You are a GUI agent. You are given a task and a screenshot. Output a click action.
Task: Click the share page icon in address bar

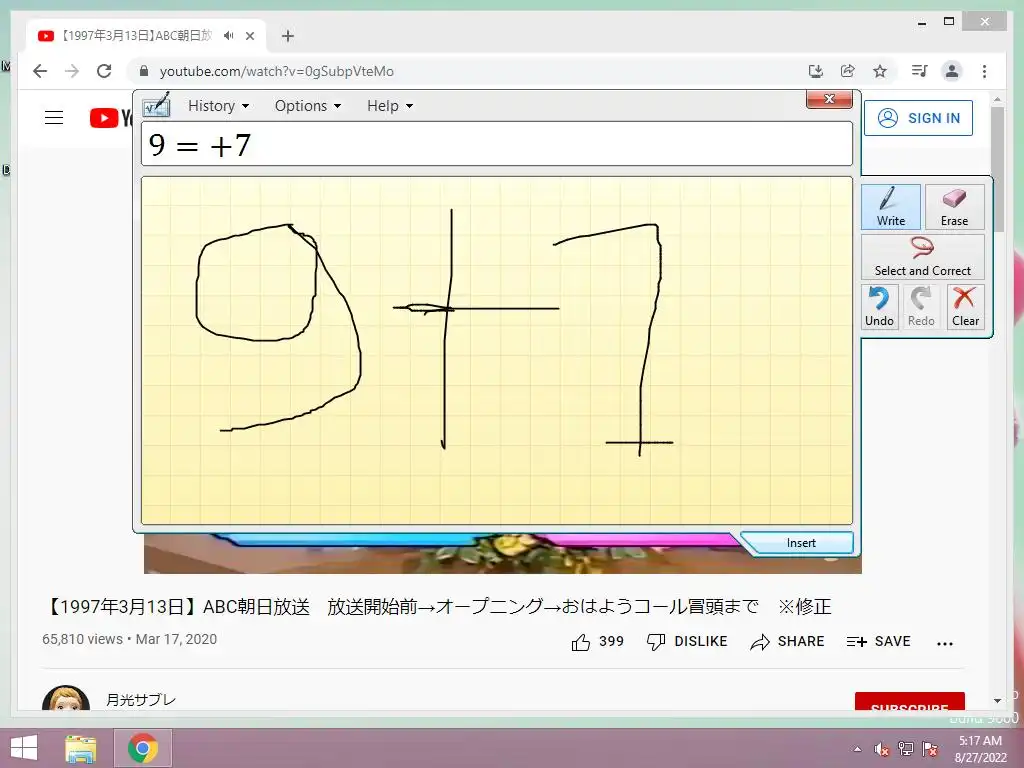click(848, 71)
